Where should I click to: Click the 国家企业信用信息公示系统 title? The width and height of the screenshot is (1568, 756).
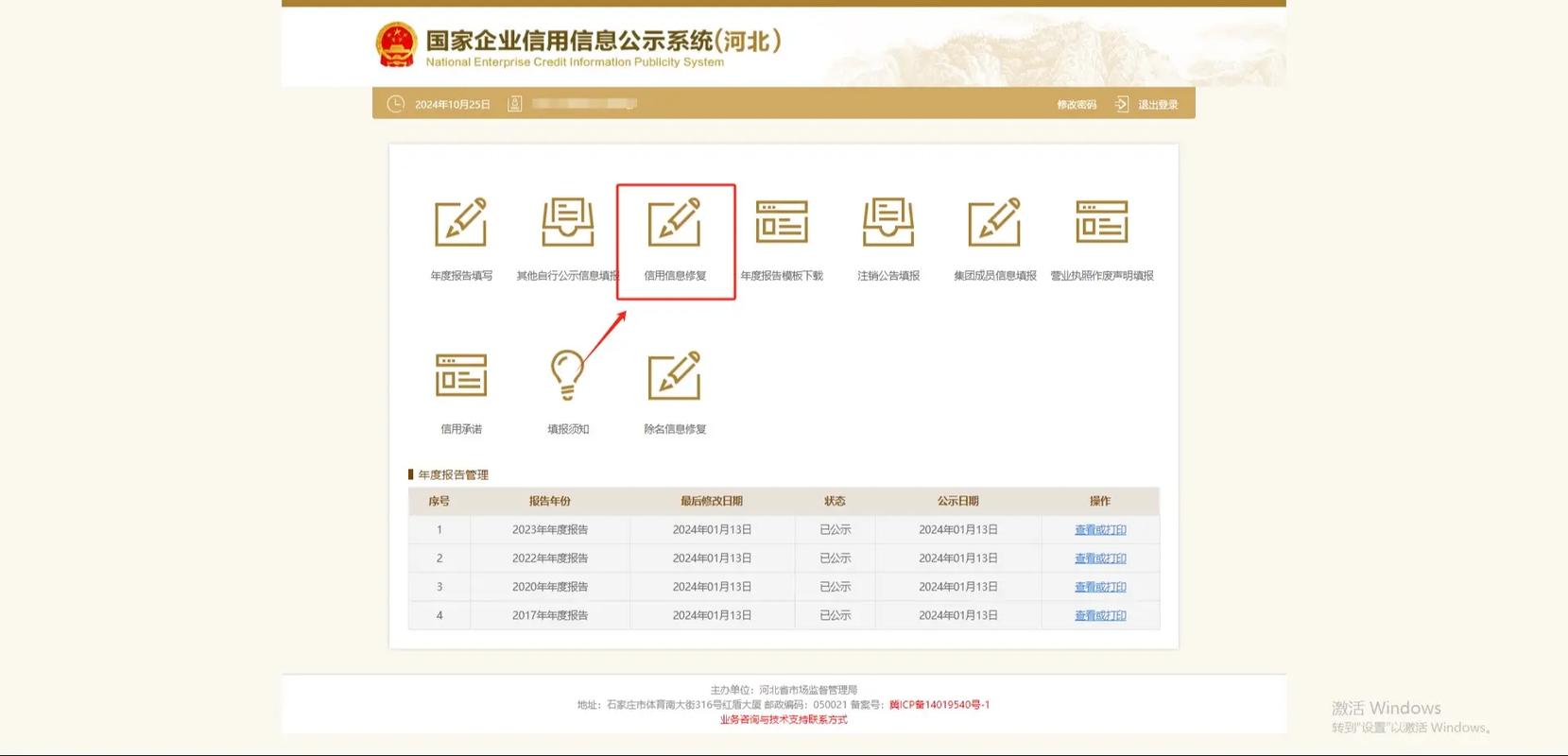603,41
